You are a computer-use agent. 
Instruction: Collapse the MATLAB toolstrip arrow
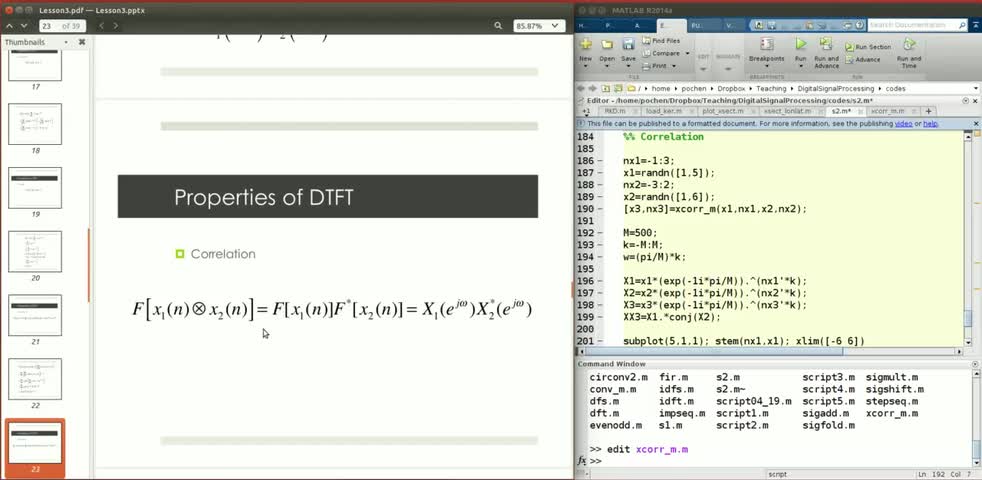click(x=974, y=25)
